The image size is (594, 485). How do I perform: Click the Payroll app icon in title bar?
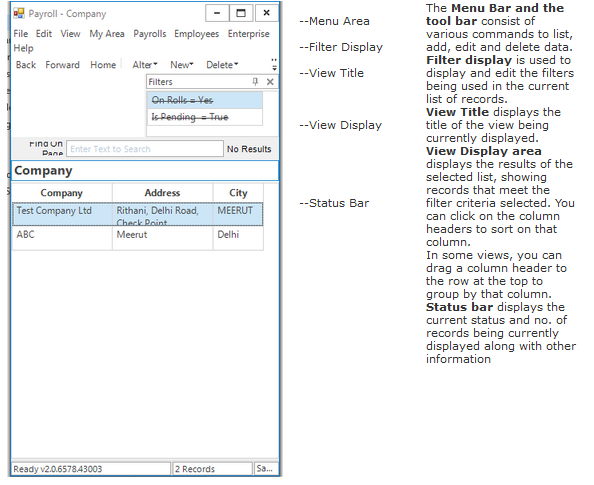19,14
